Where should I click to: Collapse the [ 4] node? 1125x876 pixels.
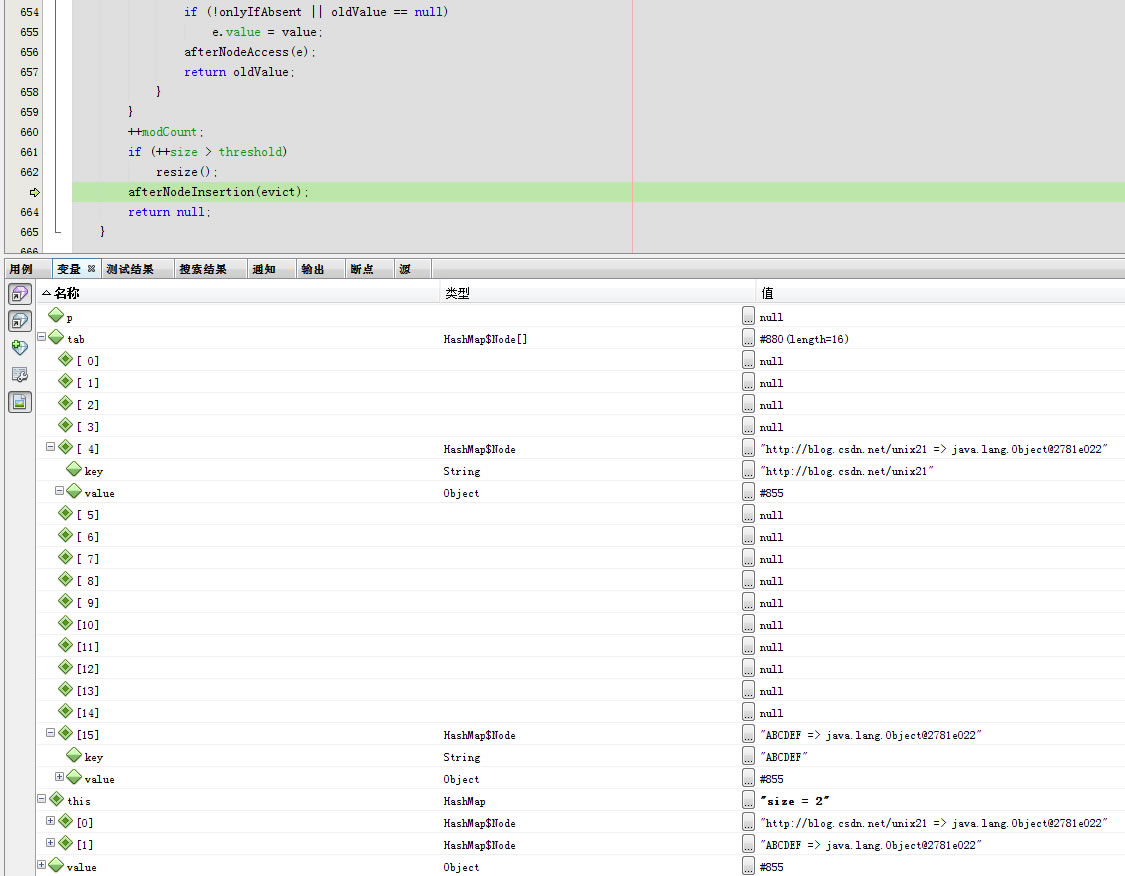pos(50,446)
